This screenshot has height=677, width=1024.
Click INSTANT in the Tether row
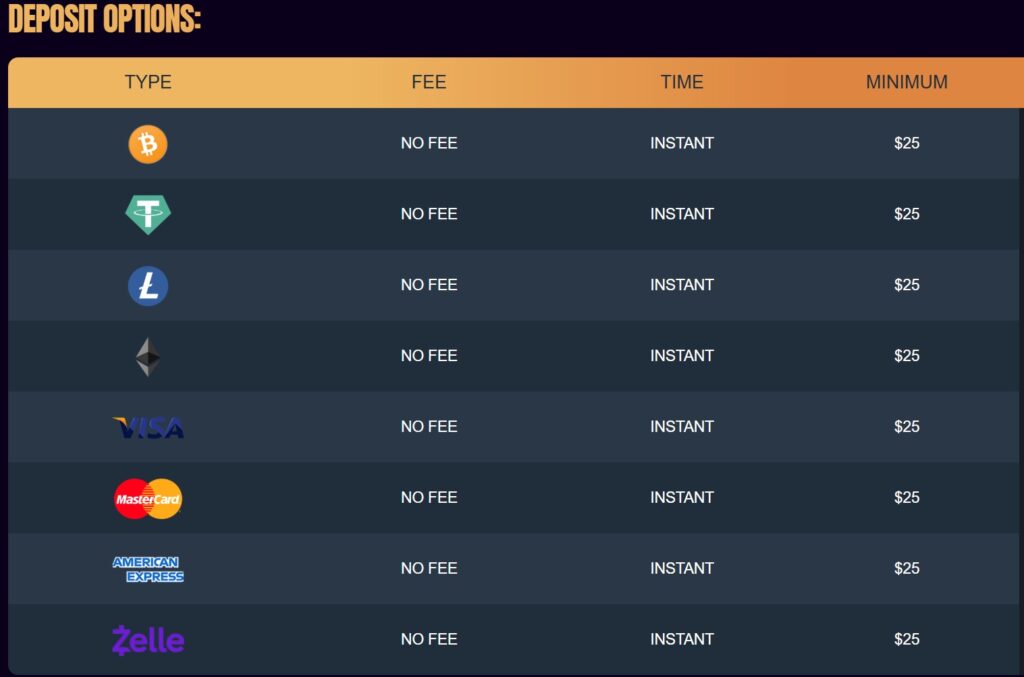point(682,214)
